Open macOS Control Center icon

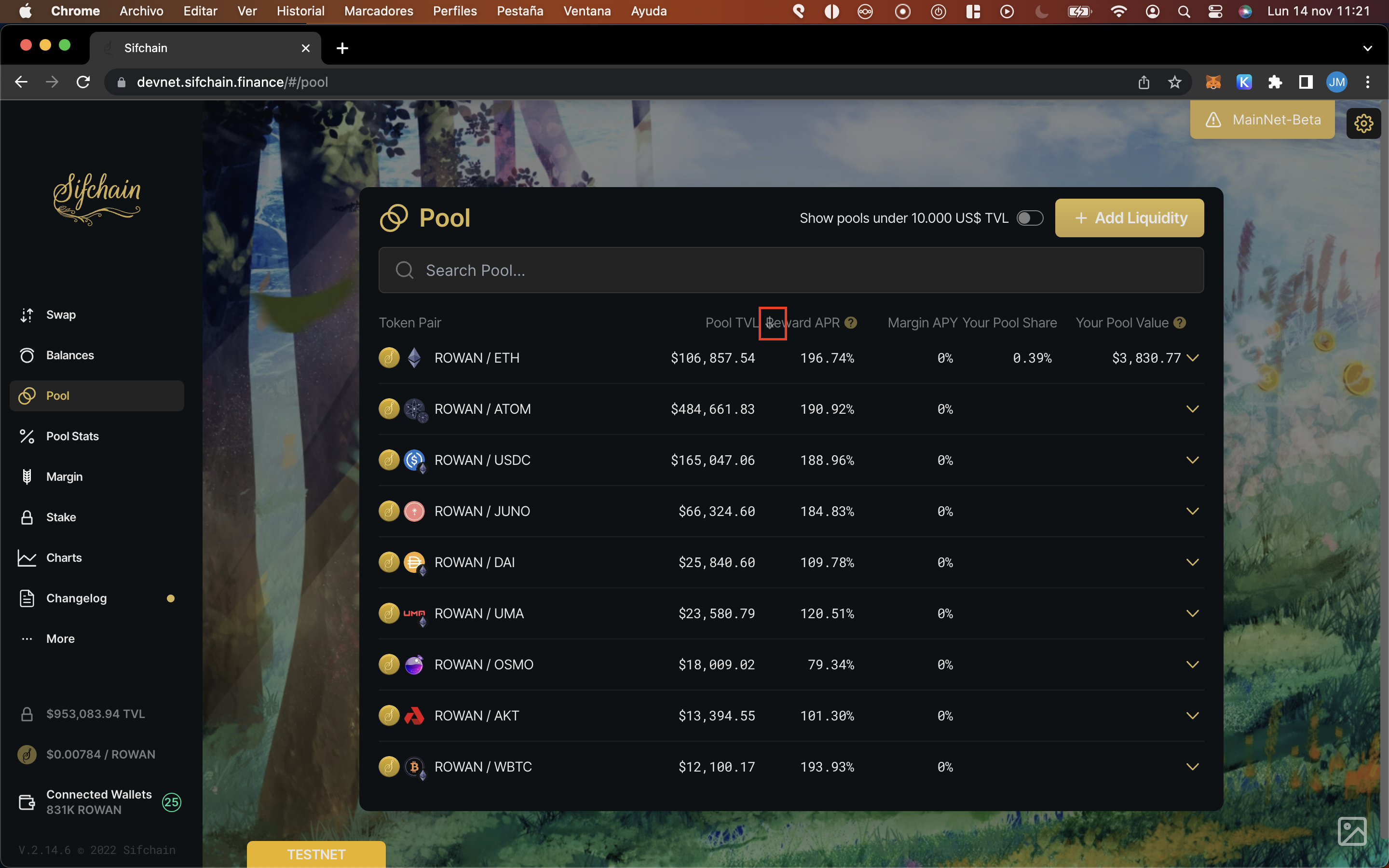1214,12
